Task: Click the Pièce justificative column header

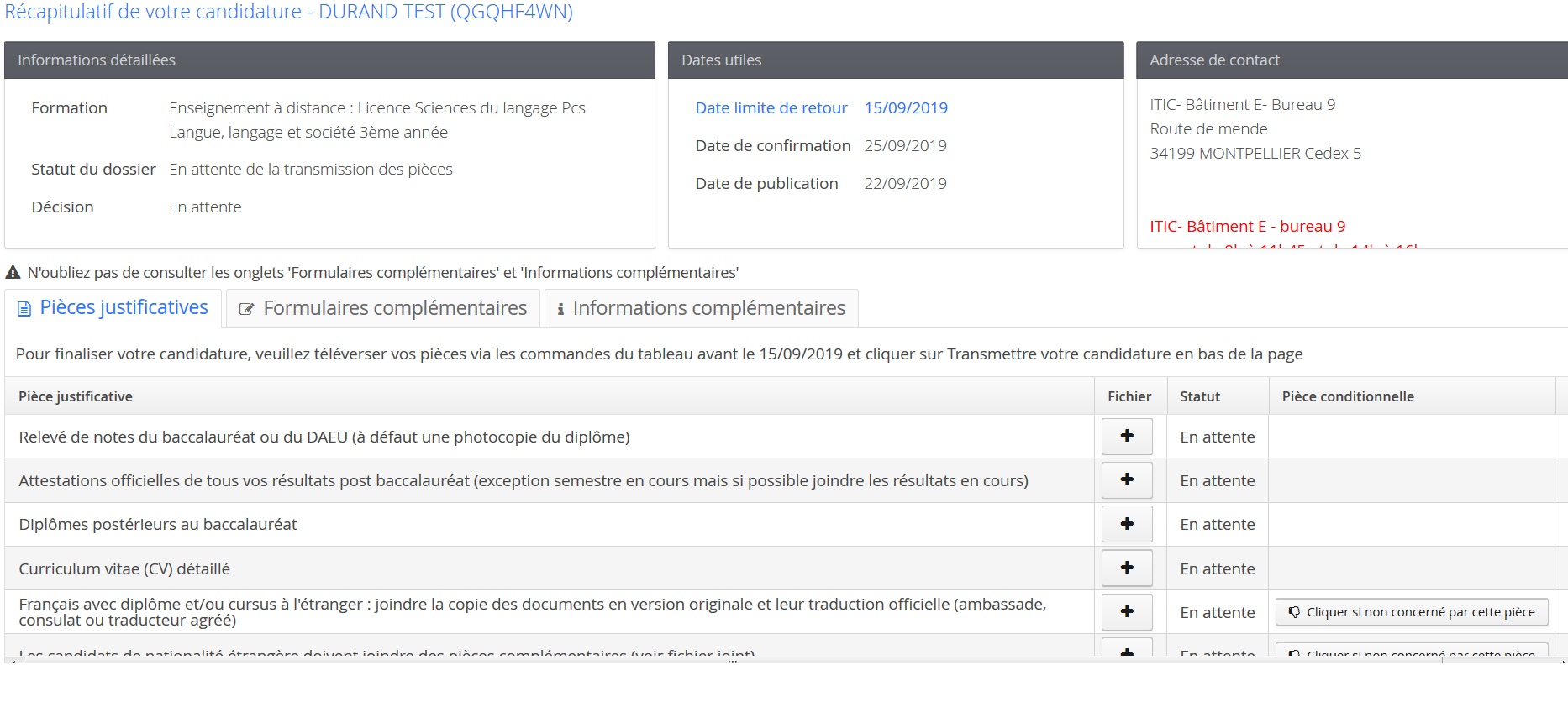Action: [x=76, y=396]
